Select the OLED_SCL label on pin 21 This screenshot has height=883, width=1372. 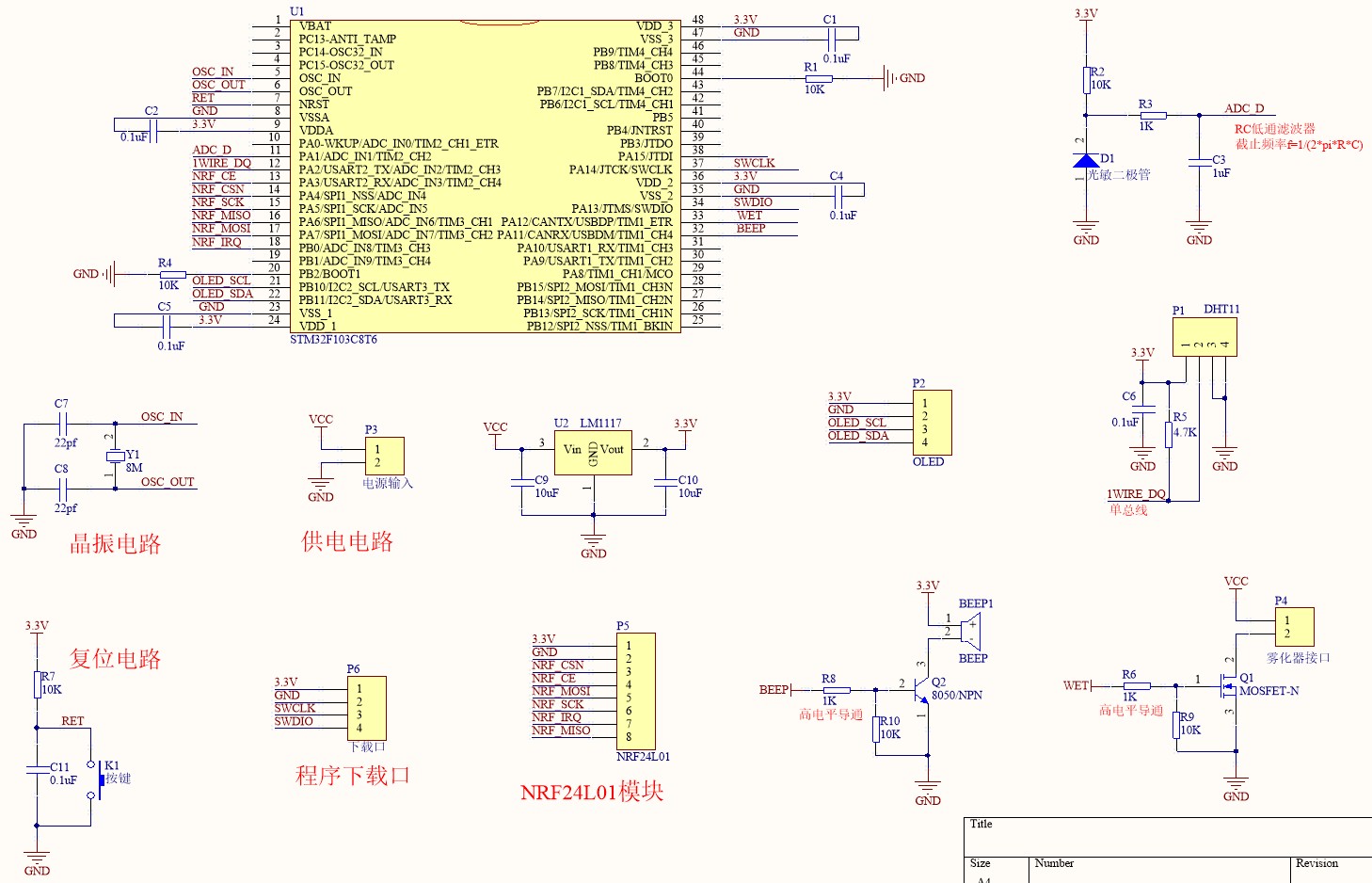point(221,281)
